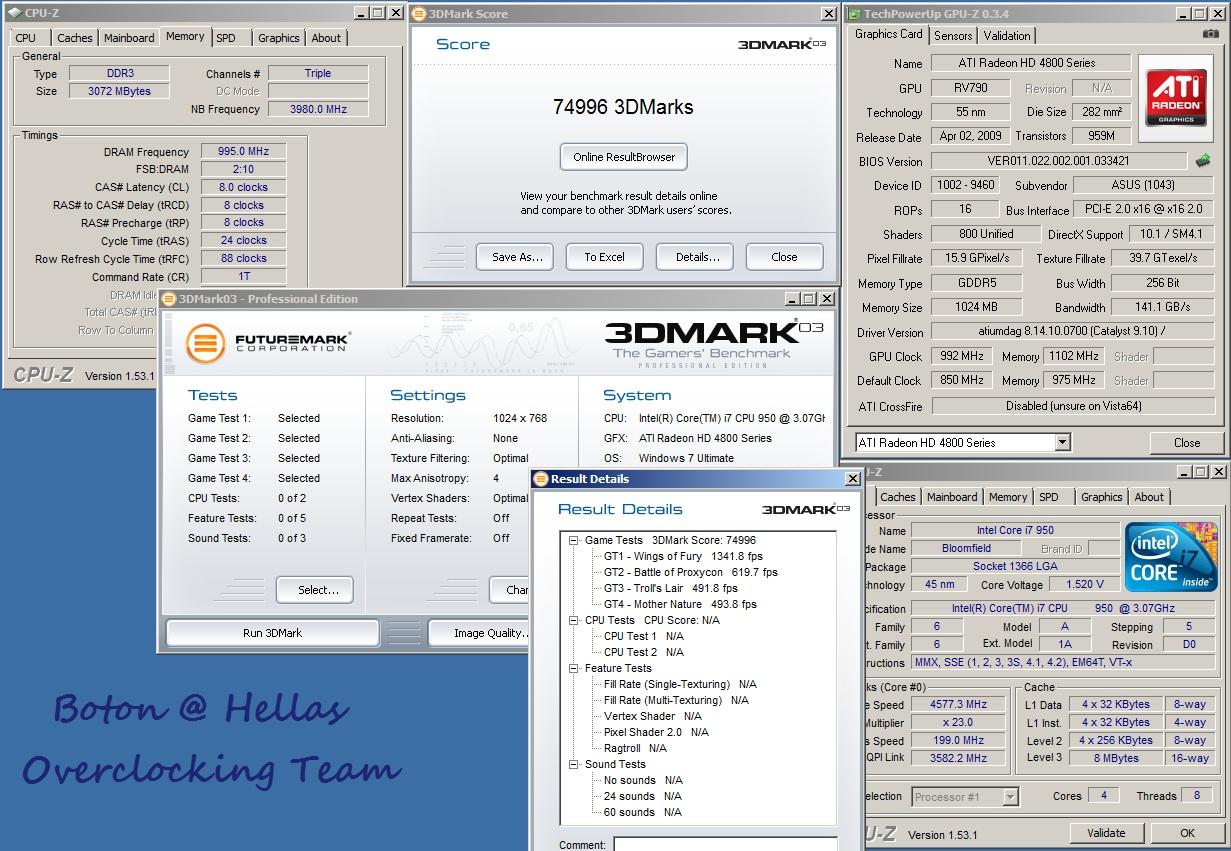Close 3DMark Score window via title bar X
Image resolution: width=1231 pixels, height=851 pixels.
coord(828,14)
